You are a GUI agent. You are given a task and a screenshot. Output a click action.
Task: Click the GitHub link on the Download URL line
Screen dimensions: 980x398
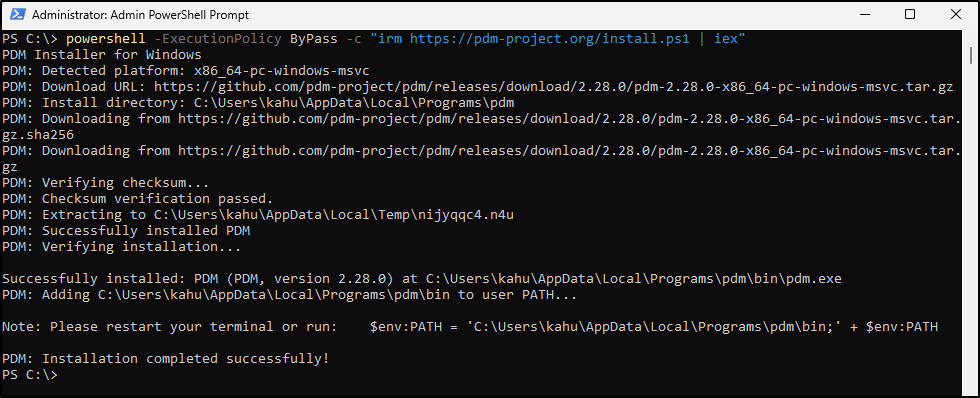coord(554,87)
